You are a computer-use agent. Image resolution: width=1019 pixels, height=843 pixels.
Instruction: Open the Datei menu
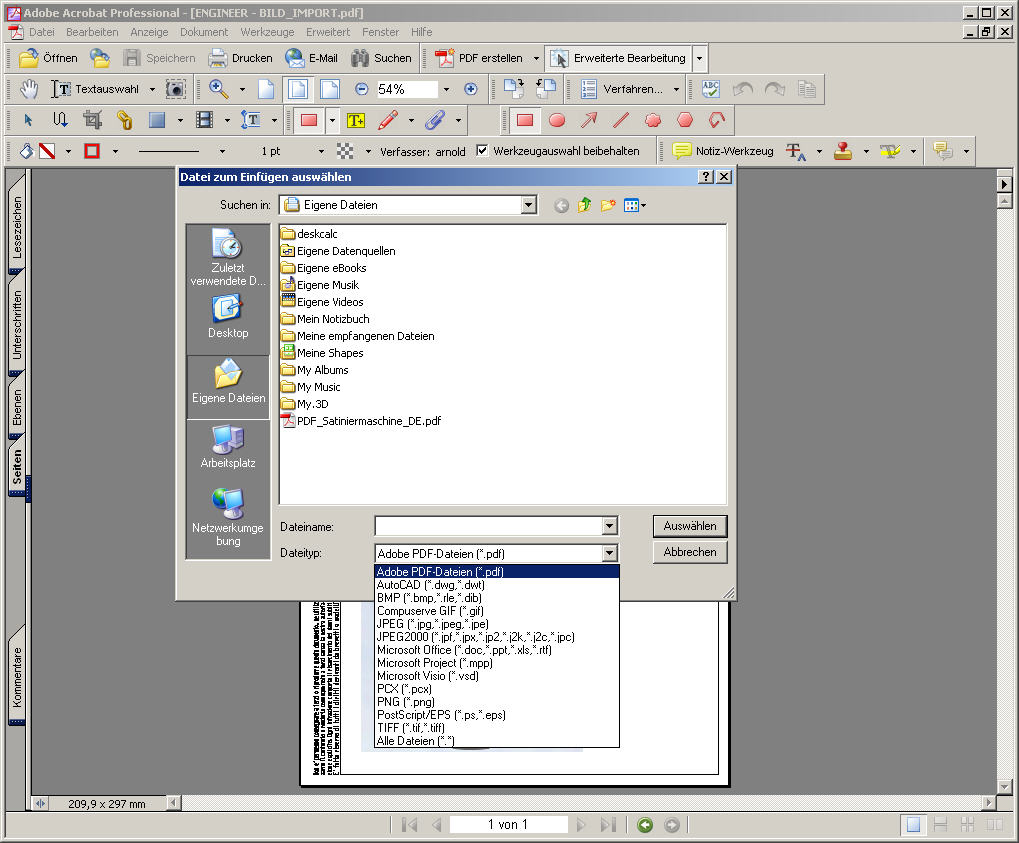(42, 32)
